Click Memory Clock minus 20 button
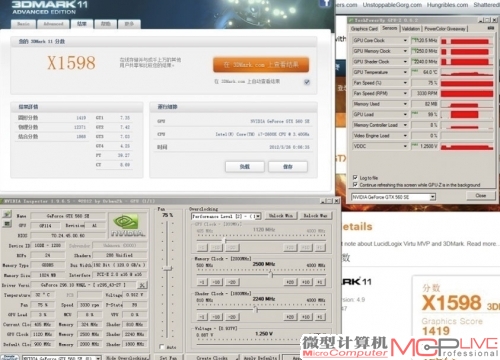This screenshot has width=500, height=360. coord(232,282)
